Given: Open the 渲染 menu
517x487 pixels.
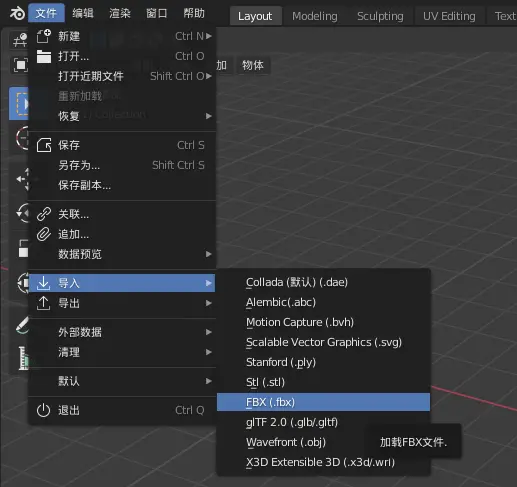Looking at the screenshot, I should pyautogui.click(x=120, y=13).
